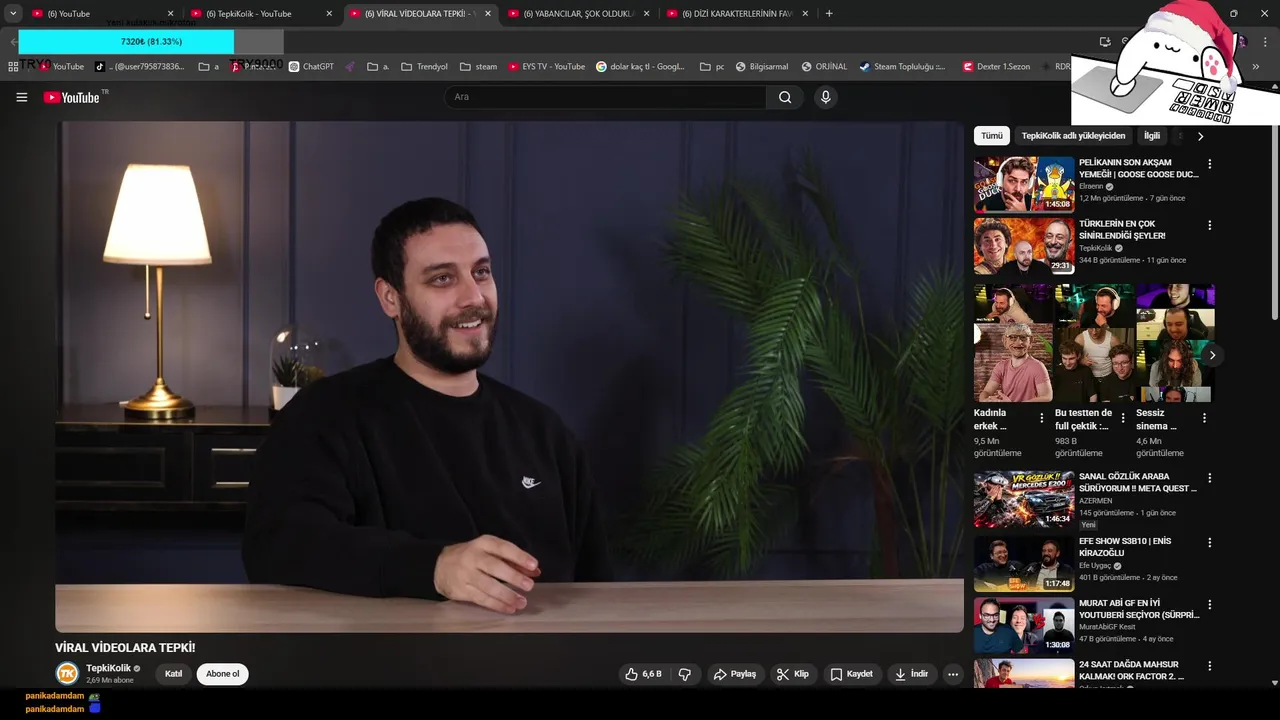Open options for EFE SHOW S3B10 video
This screenshot has height=720, width=1280.
click(x=1209, y=543)
